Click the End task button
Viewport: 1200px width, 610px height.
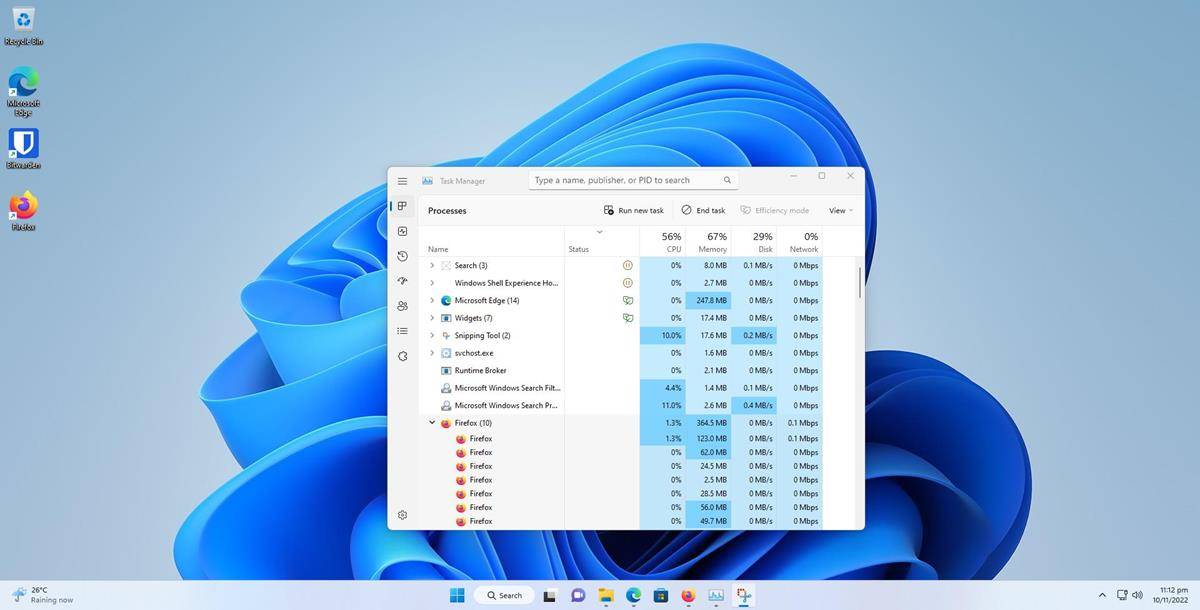pos(703,210)
